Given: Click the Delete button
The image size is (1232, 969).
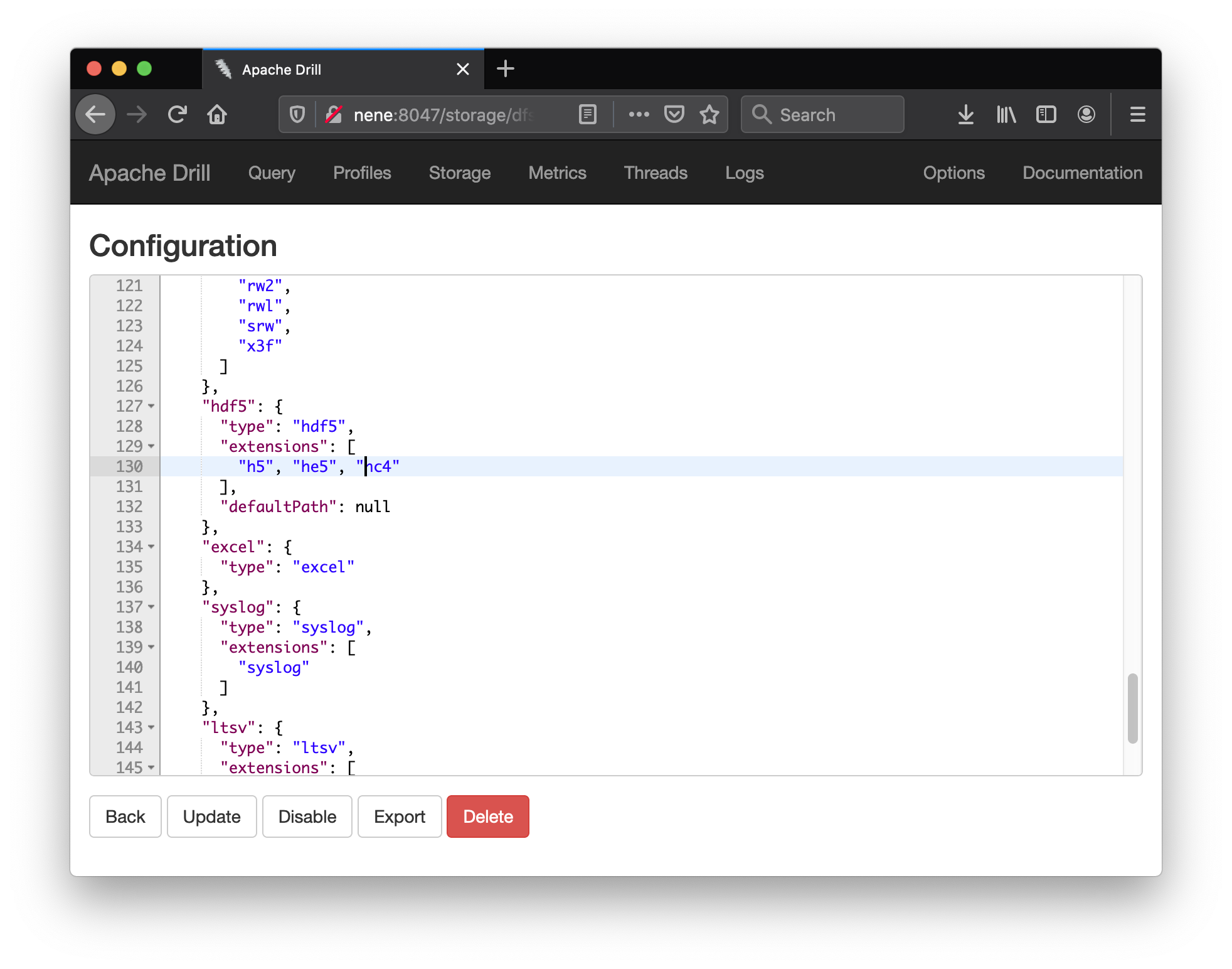Looking at the screenshot, I should [488, 816].
